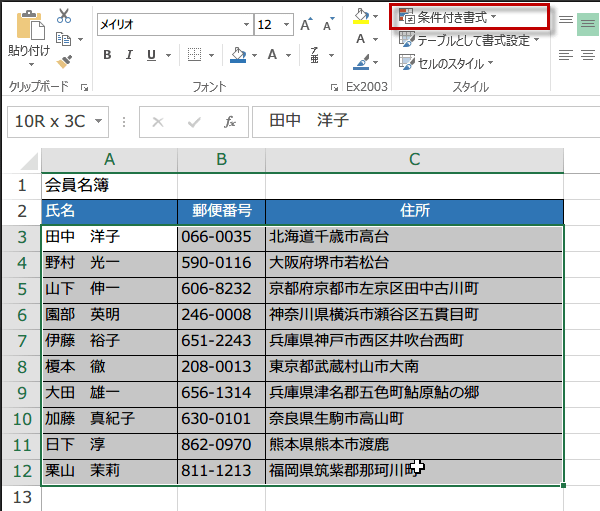Open the クリップボード group dialog launcher
Image resolution: width=600 pixels, height=511 pixels.
click(84, 88)
